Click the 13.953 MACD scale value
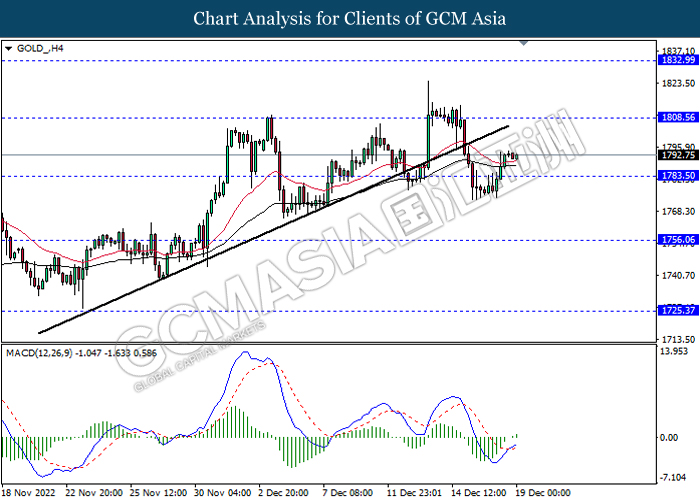Viewport: 700px width, 500px height. (674, 351)
